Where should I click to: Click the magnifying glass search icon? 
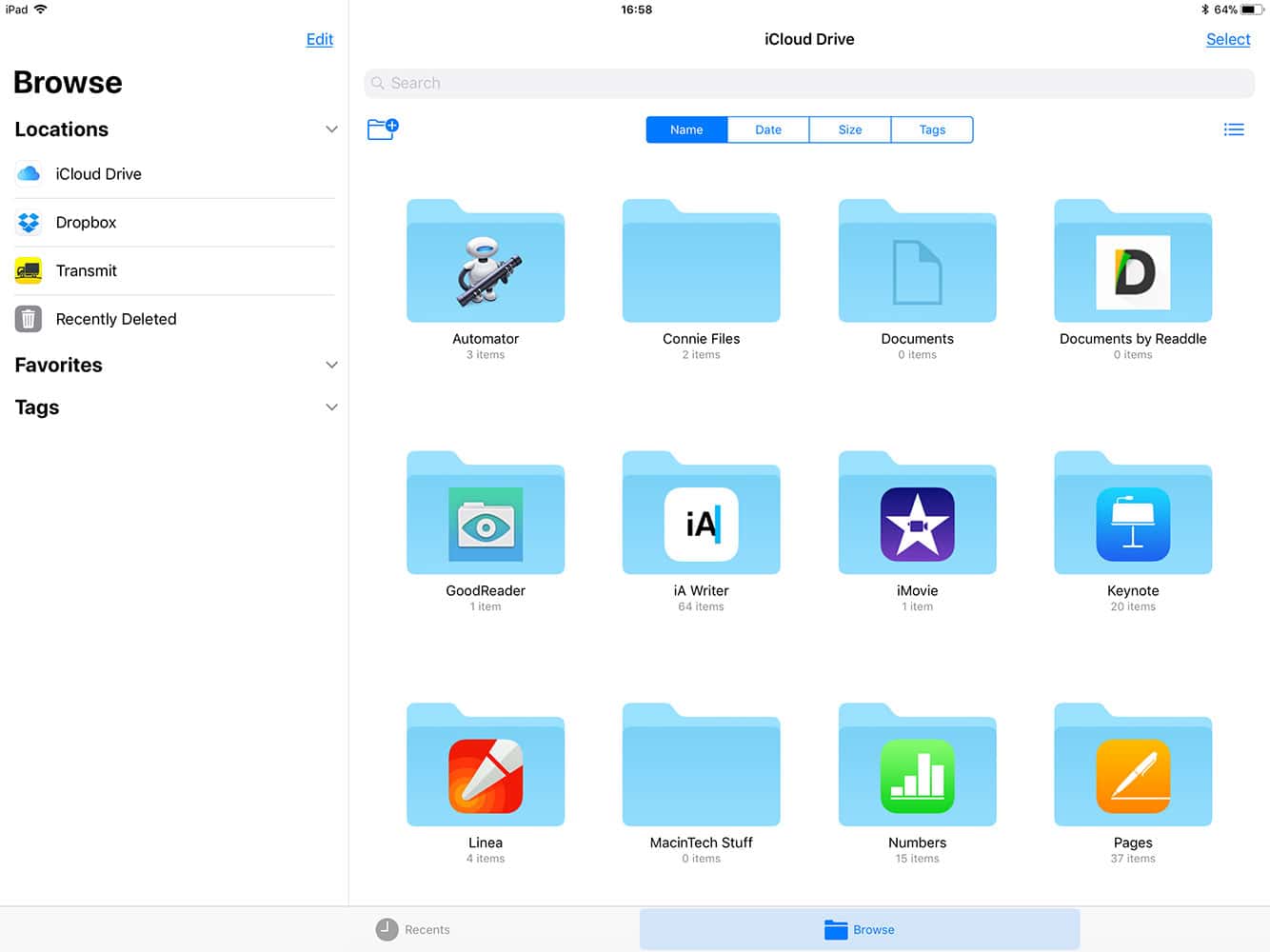click(378, 83)
